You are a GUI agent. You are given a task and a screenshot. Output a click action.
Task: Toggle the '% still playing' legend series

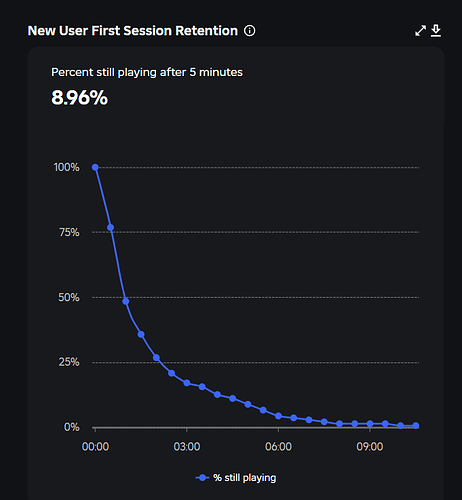pos(236,478)
